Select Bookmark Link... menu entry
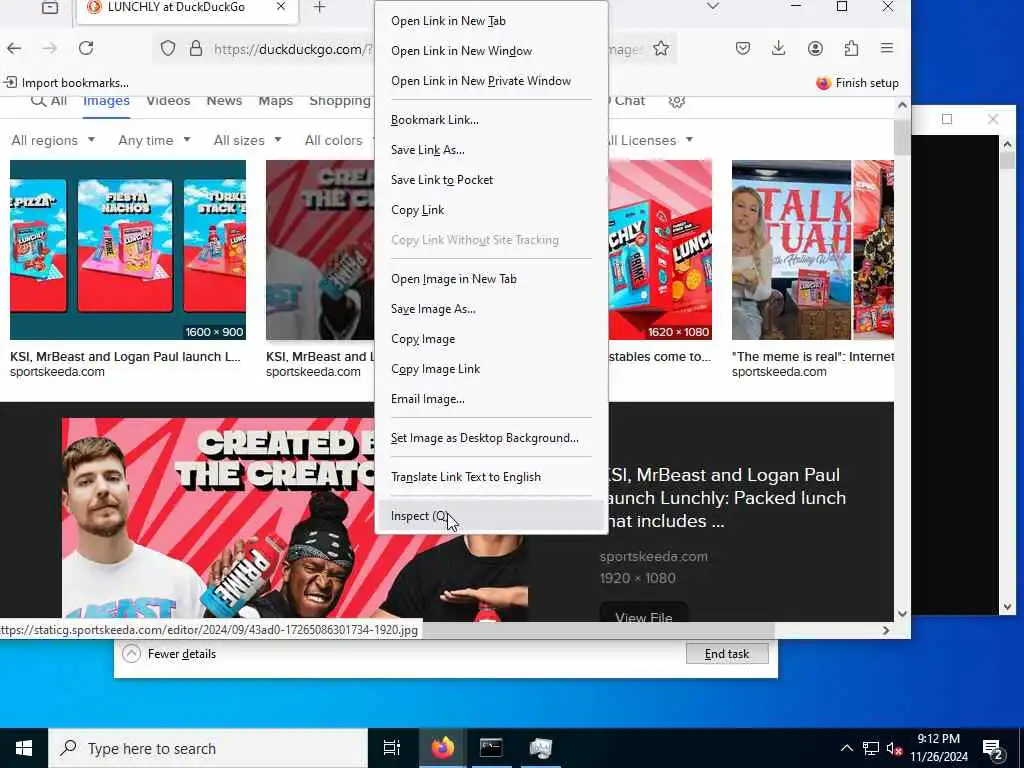The width and height of the screenshot is (1024, 768). tap(491, 120)
